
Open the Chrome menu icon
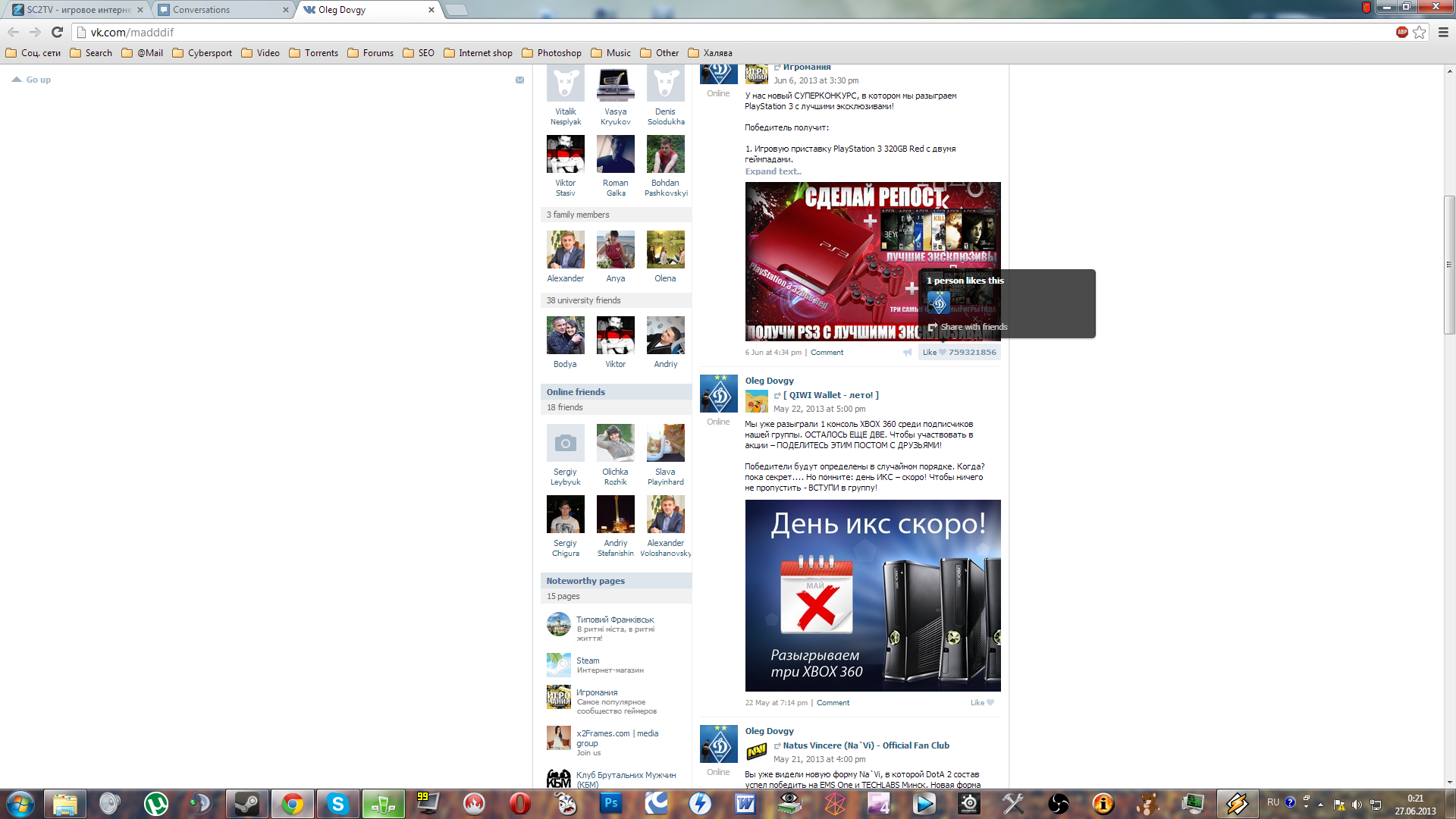1443,32
